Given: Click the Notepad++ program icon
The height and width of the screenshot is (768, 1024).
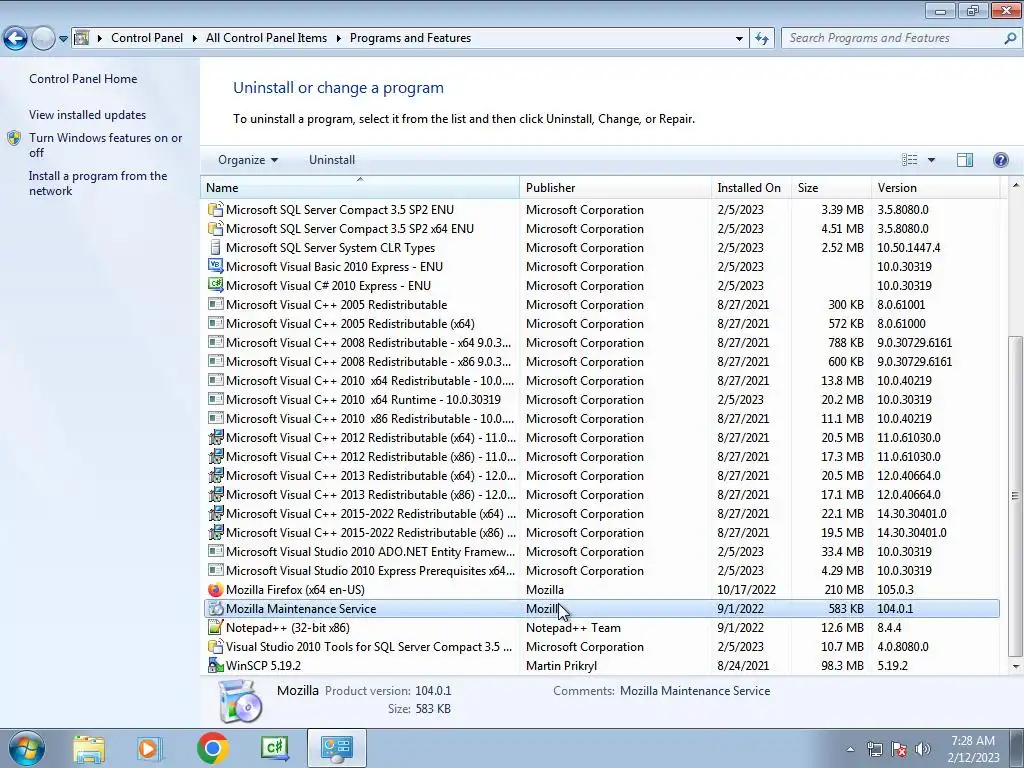Looking at the screenshot, I should 215,628.
